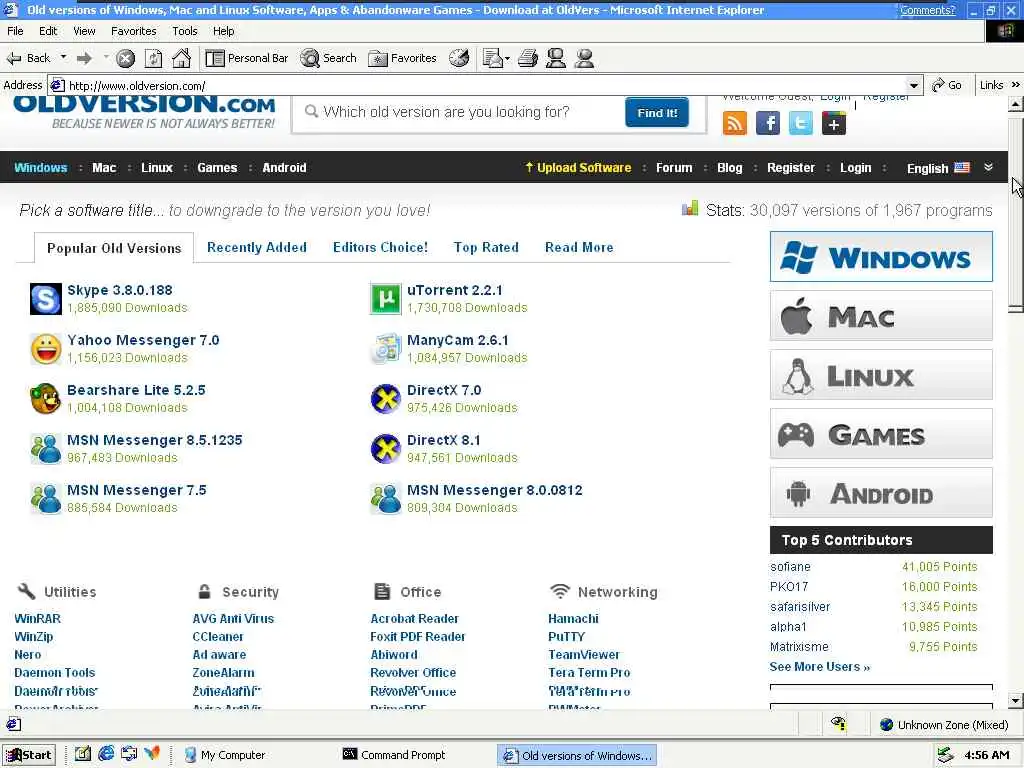Click the old version search field
Screen dimensions: 1024x768
460,112
